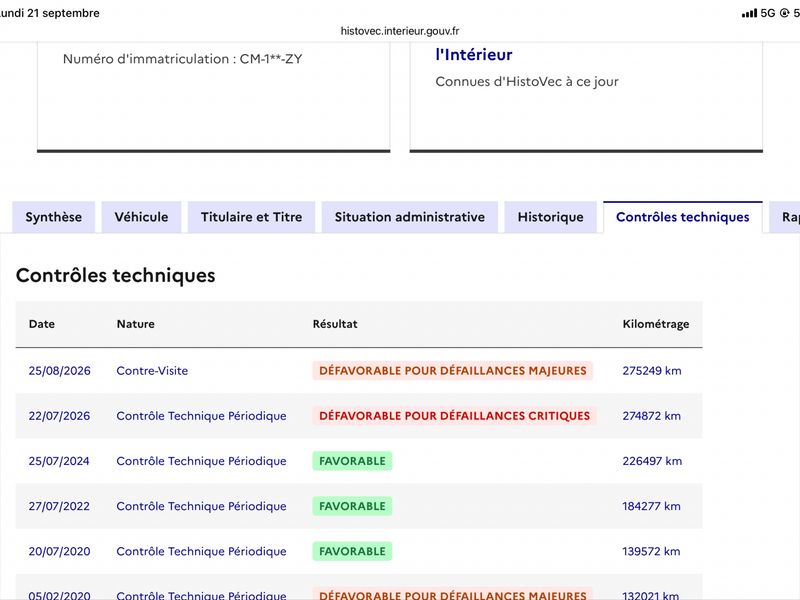Image resolution: width=800 pixels, height=600 pixels.
Task: Click the Kilométrage column header
Action: pyautogui.click(x=656, y=324)
